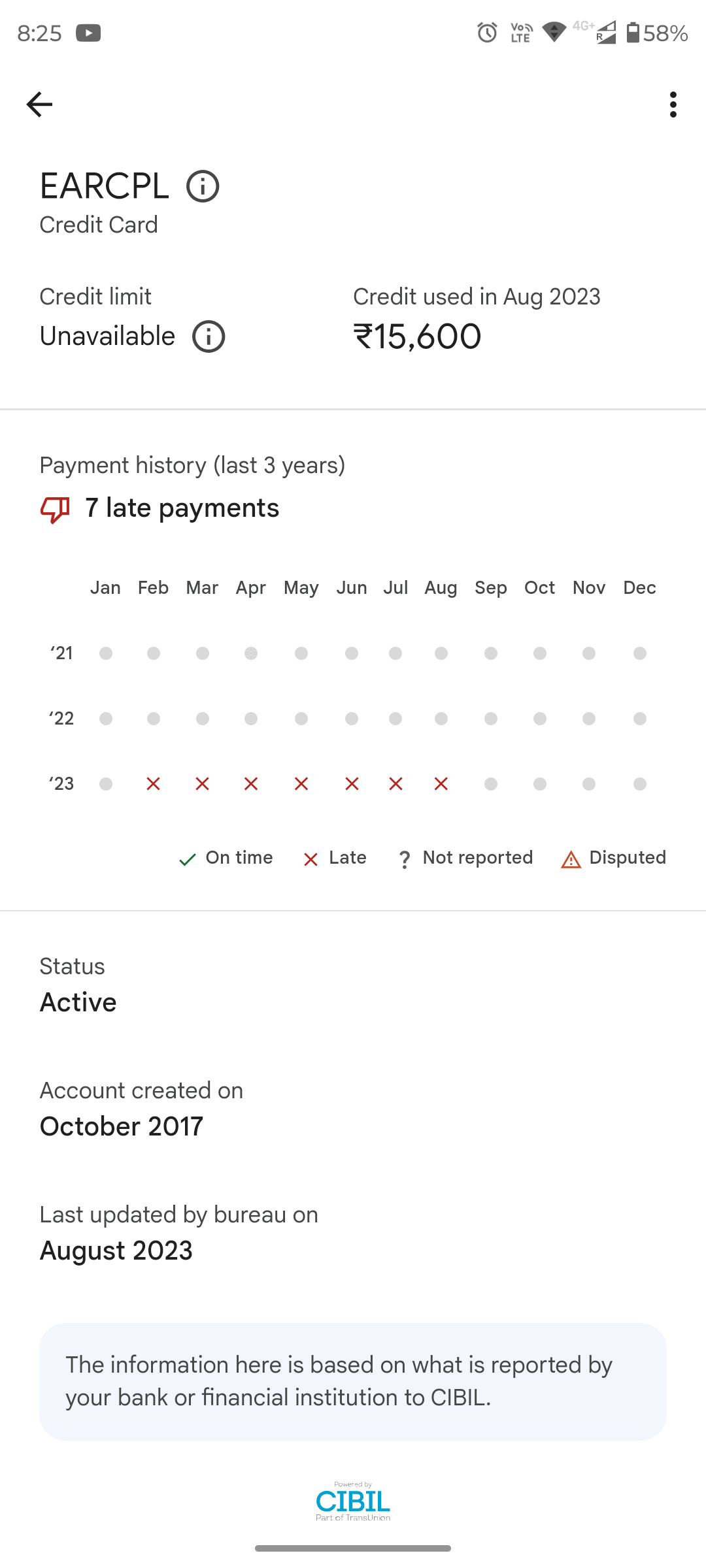Tap the Not reported question mark legend

(x=405, y=860)
